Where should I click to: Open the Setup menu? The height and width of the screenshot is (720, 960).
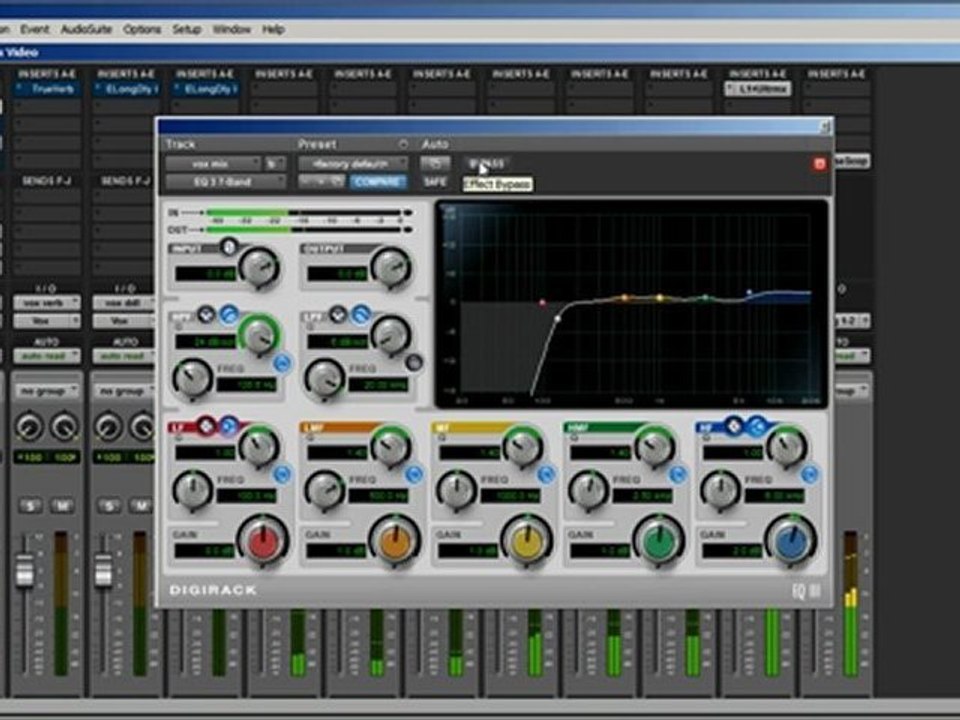[187, 29]
